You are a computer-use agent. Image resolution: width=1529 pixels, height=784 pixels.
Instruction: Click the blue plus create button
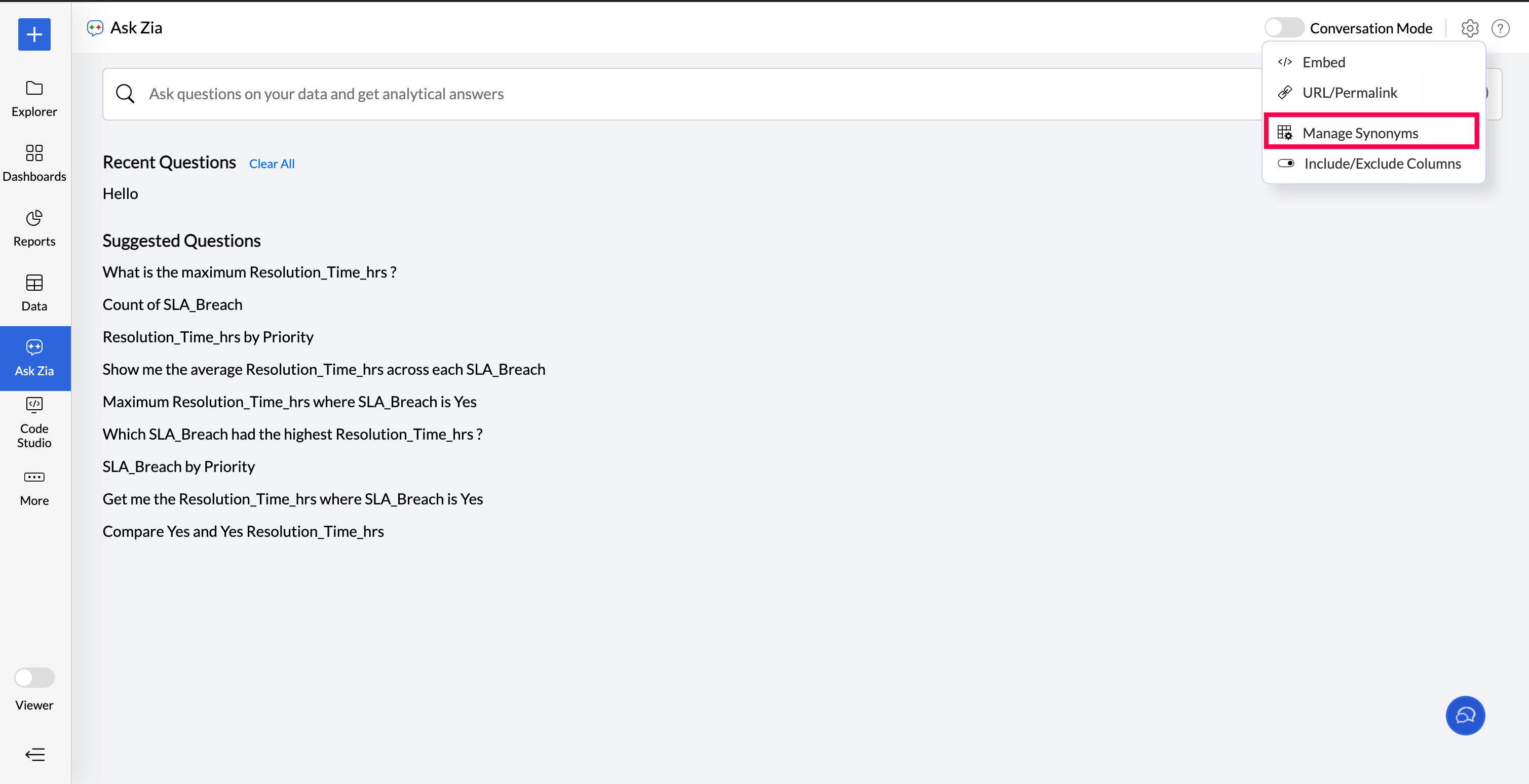pos(34,34)
